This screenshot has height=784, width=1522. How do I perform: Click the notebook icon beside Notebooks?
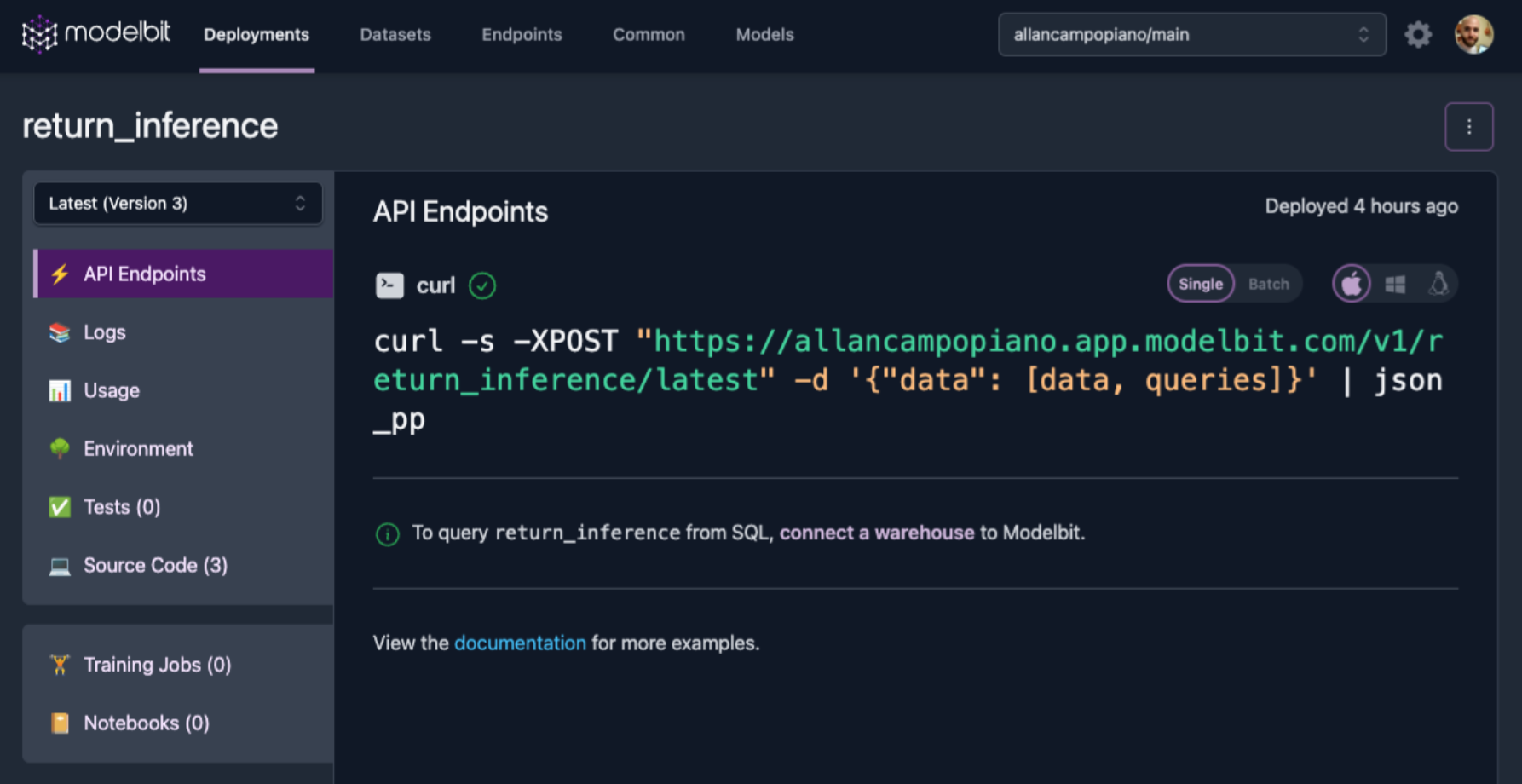[60, 723]
